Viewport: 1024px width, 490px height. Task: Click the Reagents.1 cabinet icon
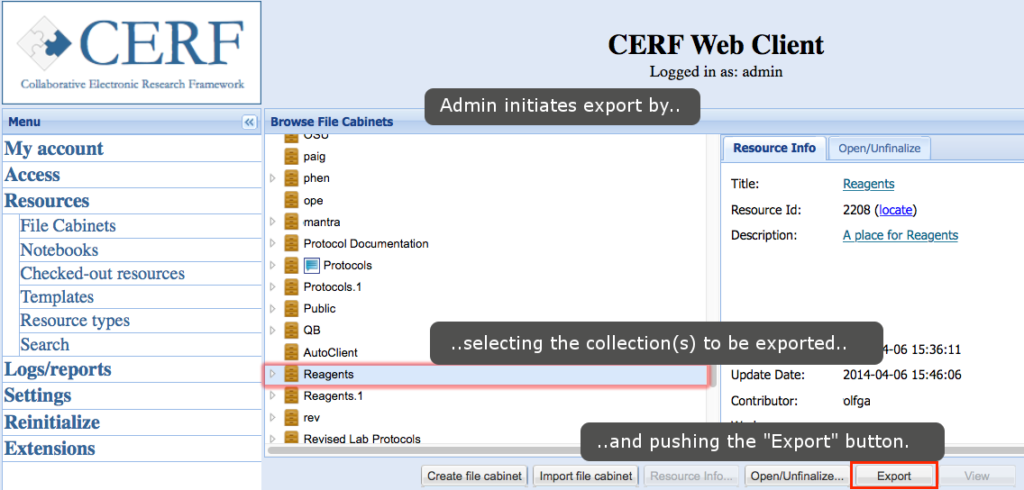[291, 396]
